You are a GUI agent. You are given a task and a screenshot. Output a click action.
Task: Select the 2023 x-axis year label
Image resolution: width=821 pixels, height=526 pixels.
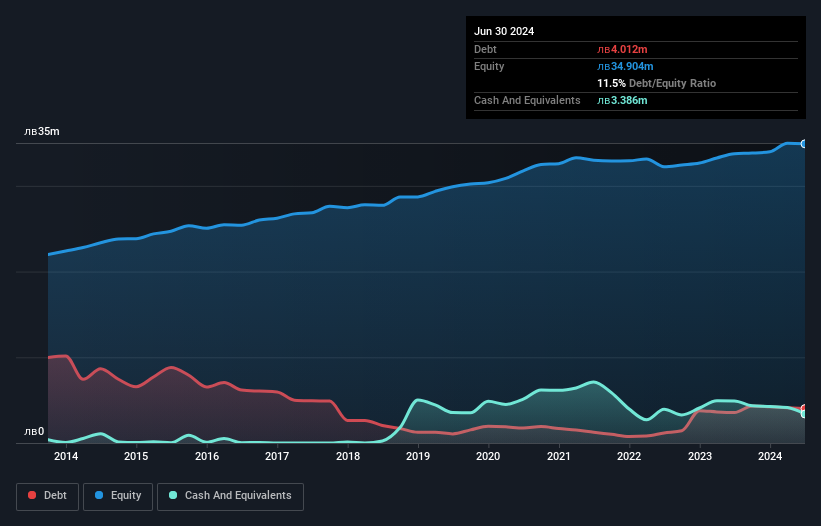coord(700,456)
